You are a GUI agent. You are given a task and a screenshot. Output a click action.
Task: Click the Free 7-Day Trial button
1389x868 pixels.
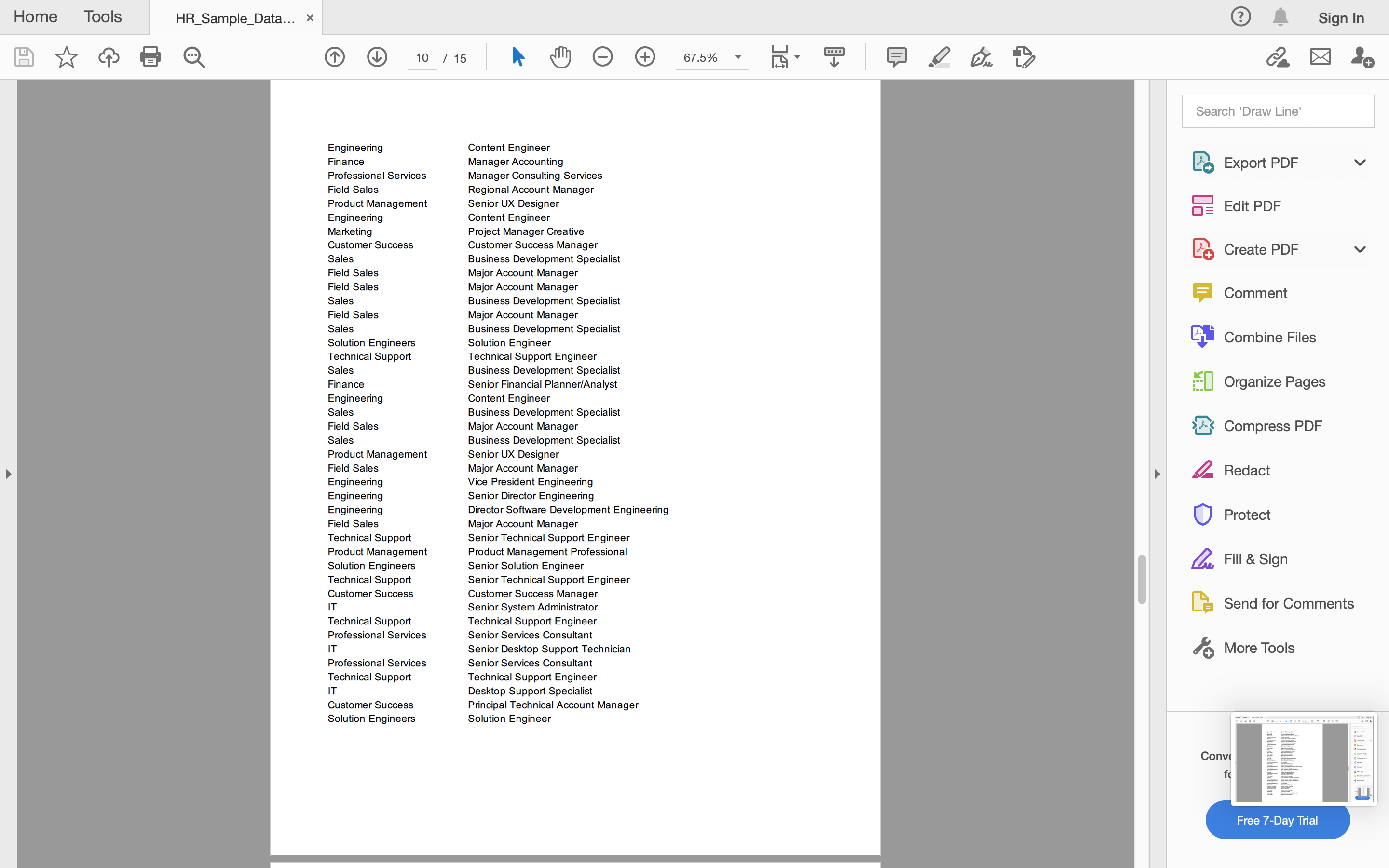tap(1277, 820)
